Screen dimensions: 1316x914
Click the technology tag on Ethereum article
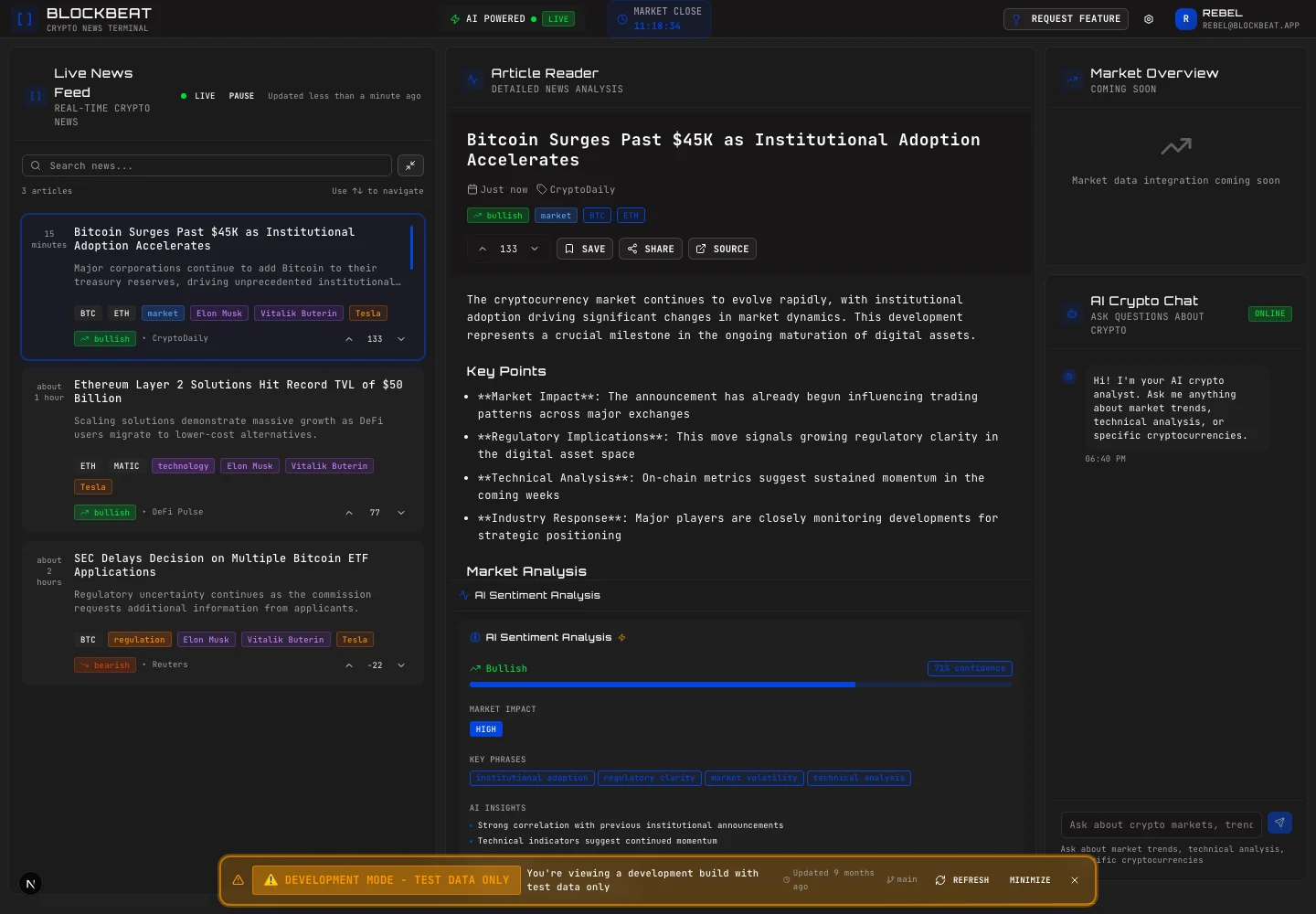point(184,466)
